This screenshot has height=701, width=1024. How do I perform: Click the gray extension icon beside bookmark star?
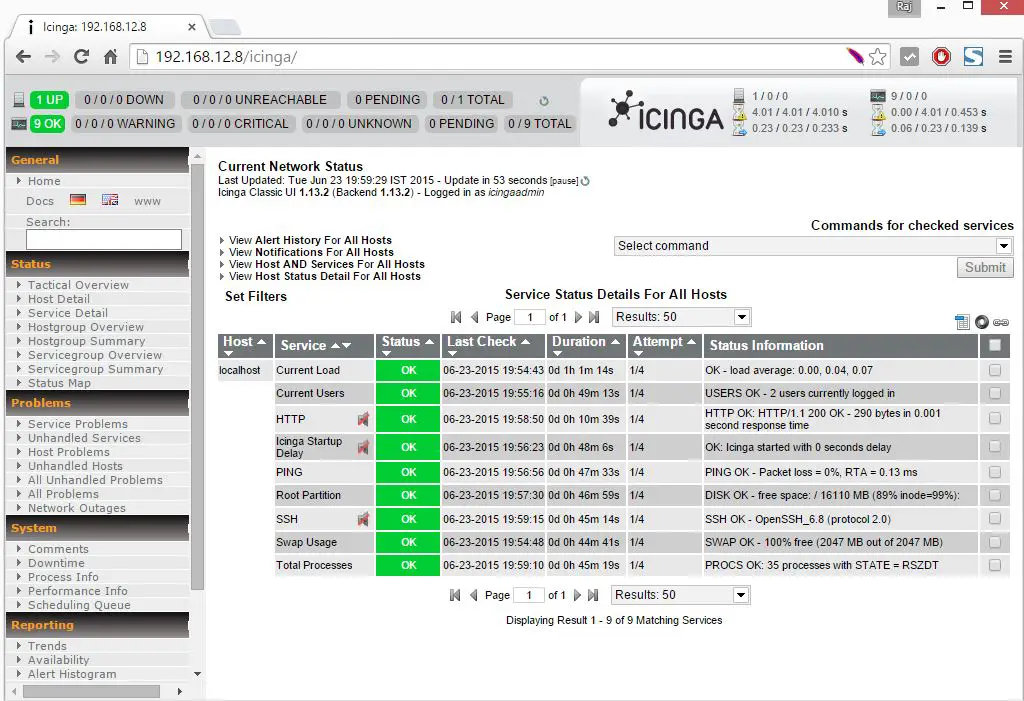click(x=909, y=57)
